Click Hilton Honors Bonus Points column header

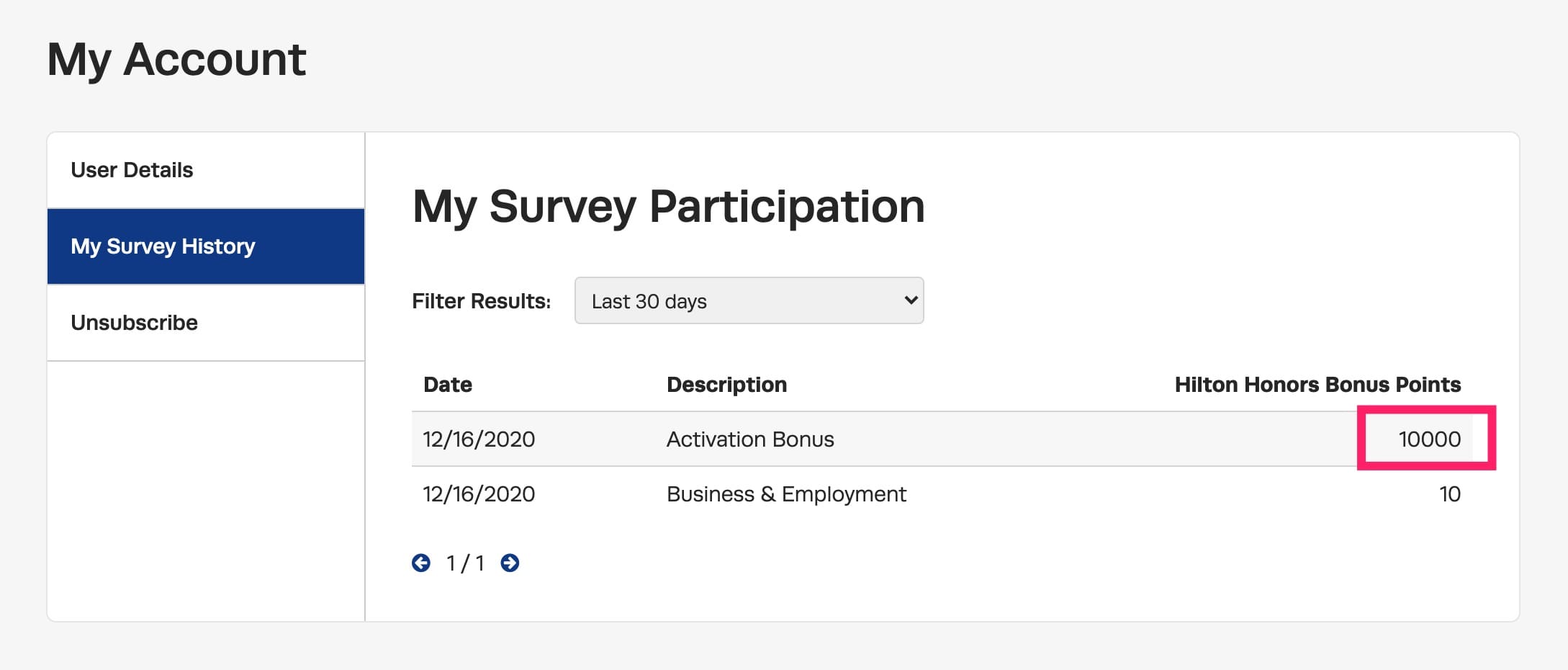point(1317,385)
